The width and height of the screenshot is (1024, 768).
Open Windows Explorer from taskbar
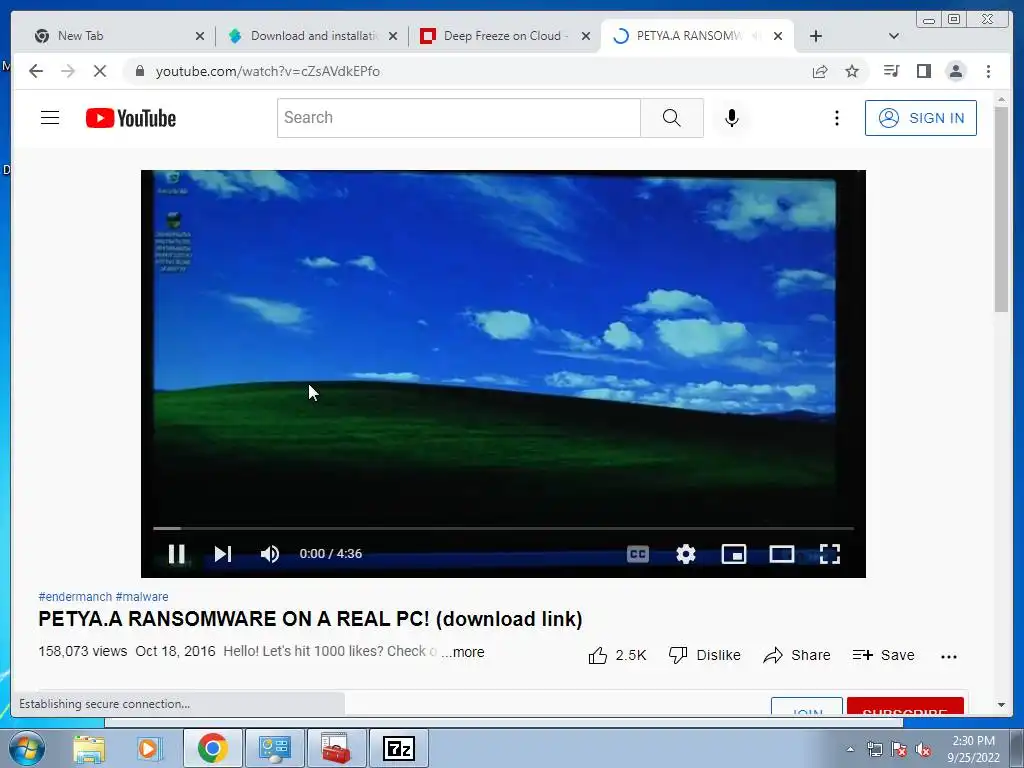click(89, 748)
